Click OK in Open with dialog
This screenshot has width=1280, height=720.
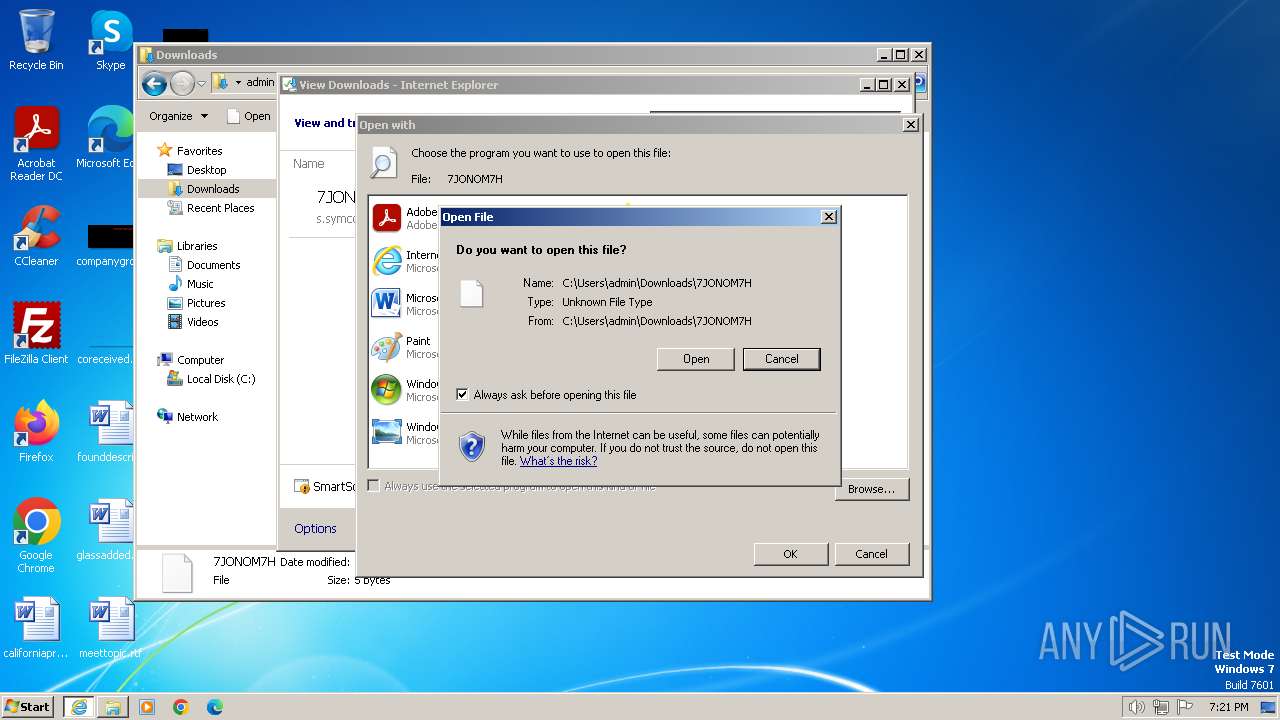790,554
